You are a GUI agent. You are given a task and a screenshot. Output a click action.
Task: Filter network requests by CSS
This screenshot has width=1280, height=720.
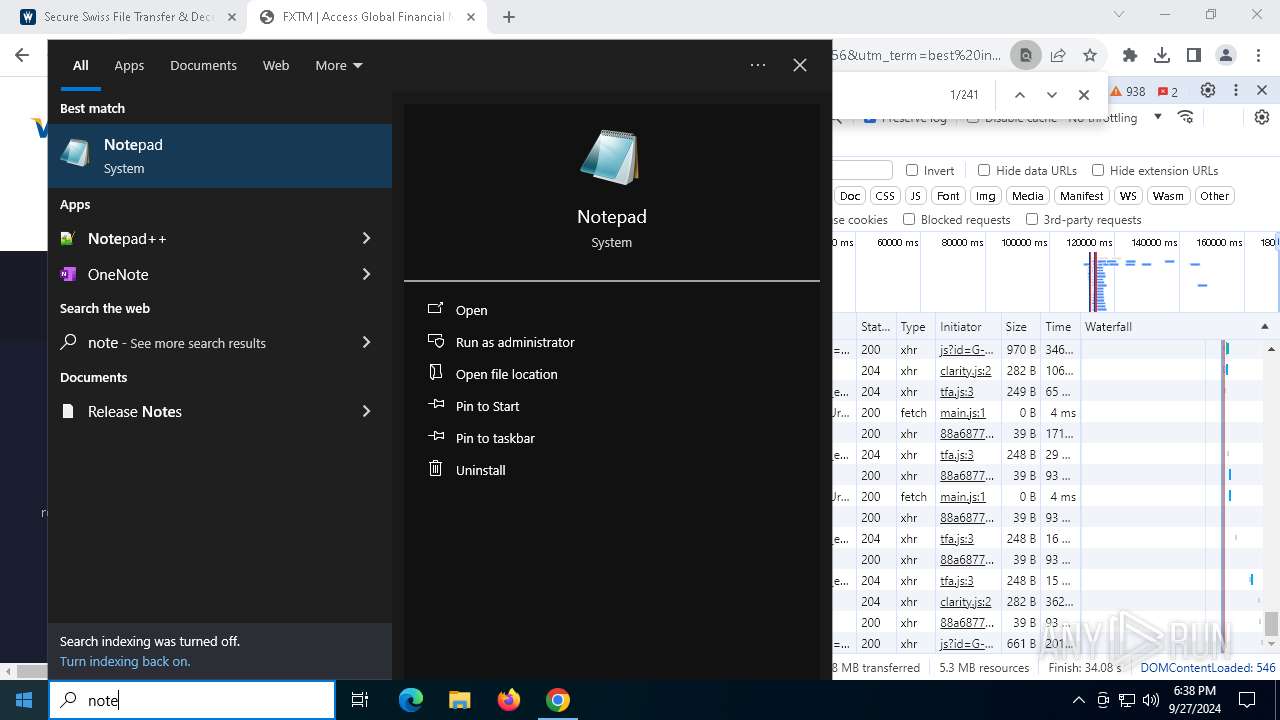(x=884, y=196)
